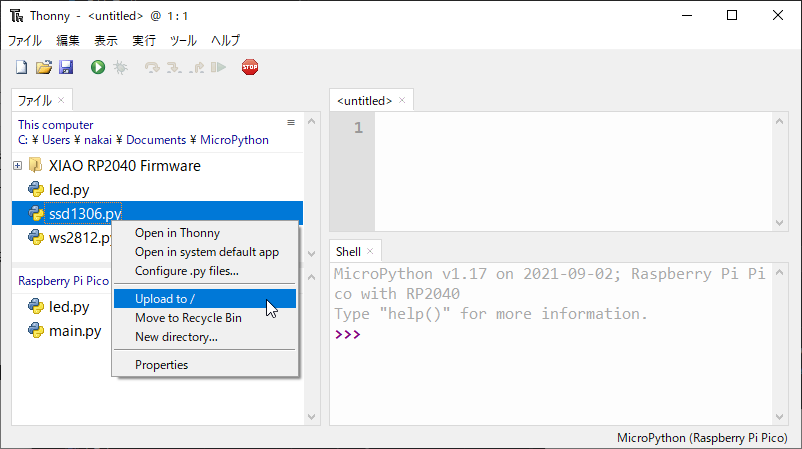
Task: Click the Open file folder icon
Action: point(44,67)
